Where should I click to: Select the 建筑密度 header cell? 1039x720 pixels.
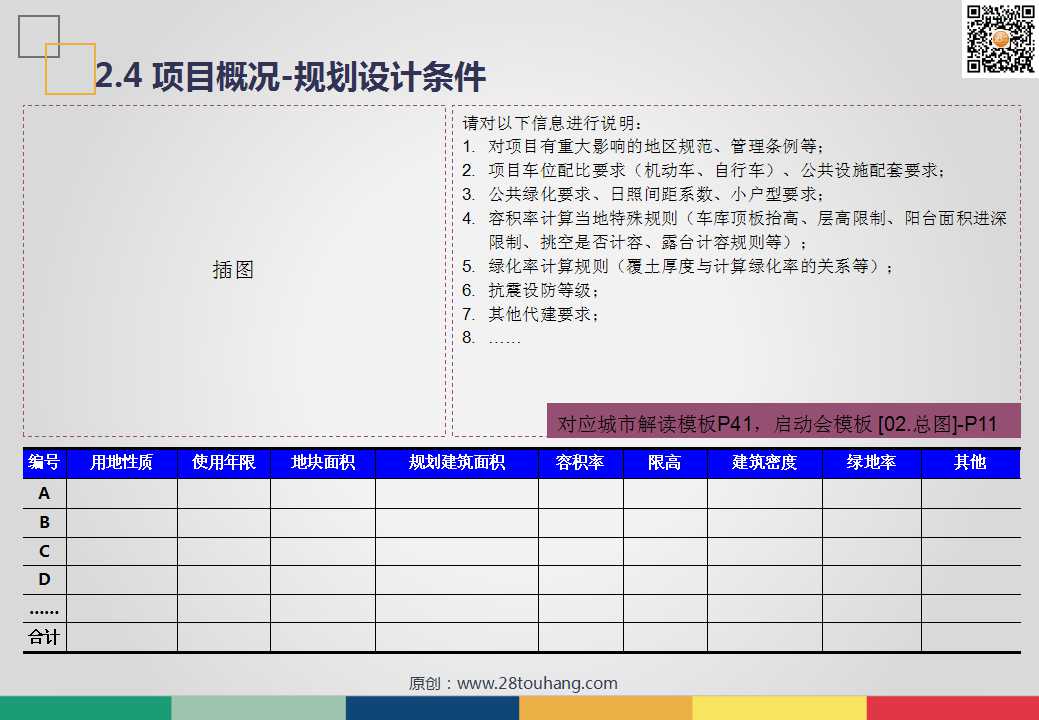[x=765, y=462]
